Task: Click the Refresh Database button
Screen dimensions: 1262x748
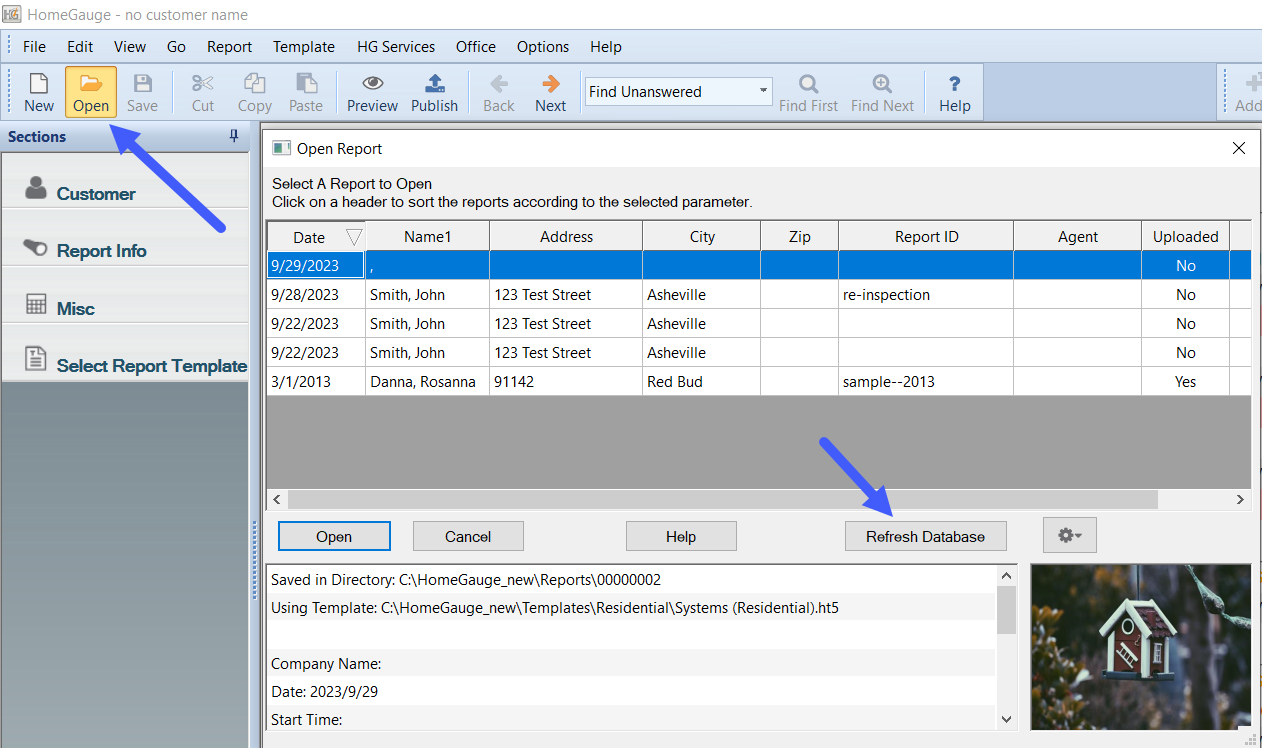Action: 925,535
